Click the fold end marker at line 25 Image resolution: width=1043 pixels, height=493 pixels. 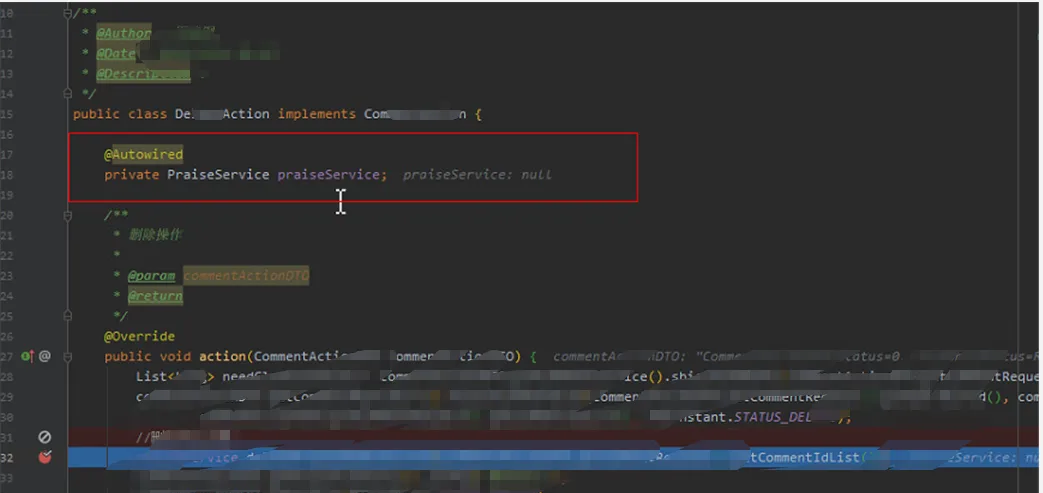pyautogui.click(x=67, y=316)
